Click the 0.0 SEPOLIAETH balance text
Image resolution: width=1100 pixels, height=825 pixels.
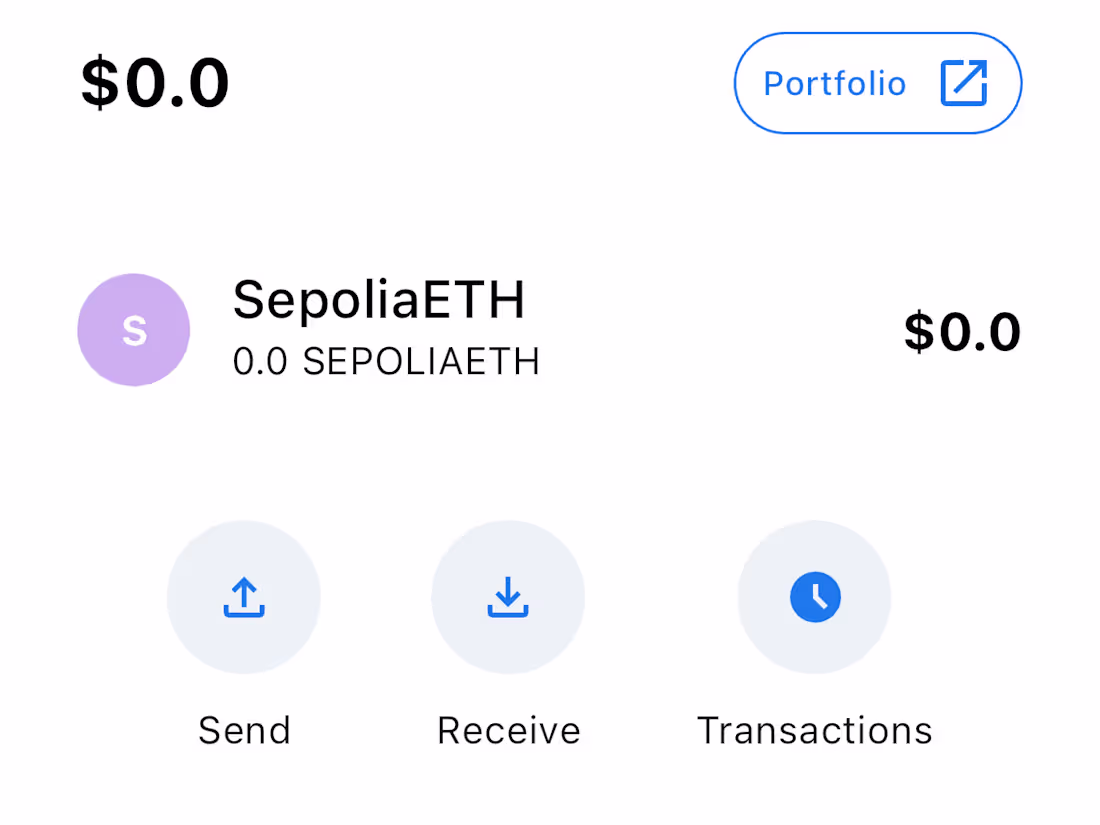tap(386, 362)
